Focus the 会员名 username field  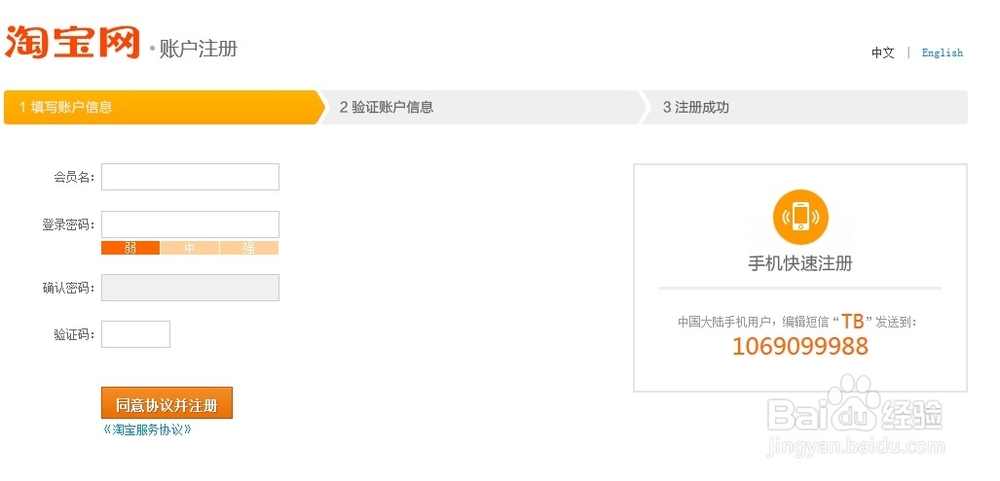[x=190, y=177]
